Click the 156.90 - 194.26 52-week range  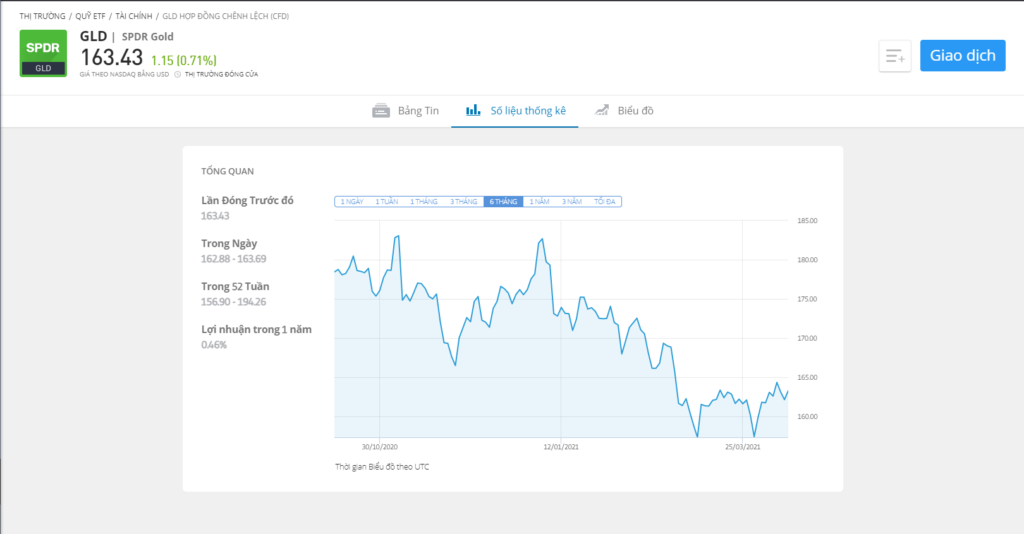pos(233,302)
